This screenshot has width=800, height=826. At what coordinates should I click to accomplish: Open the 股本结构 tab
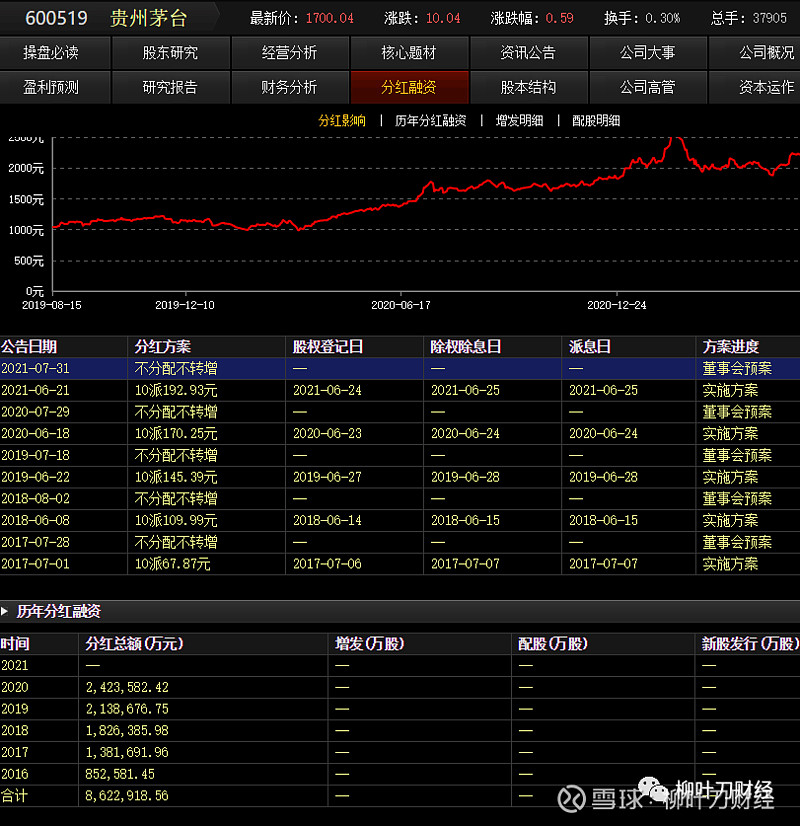(528, 87)
